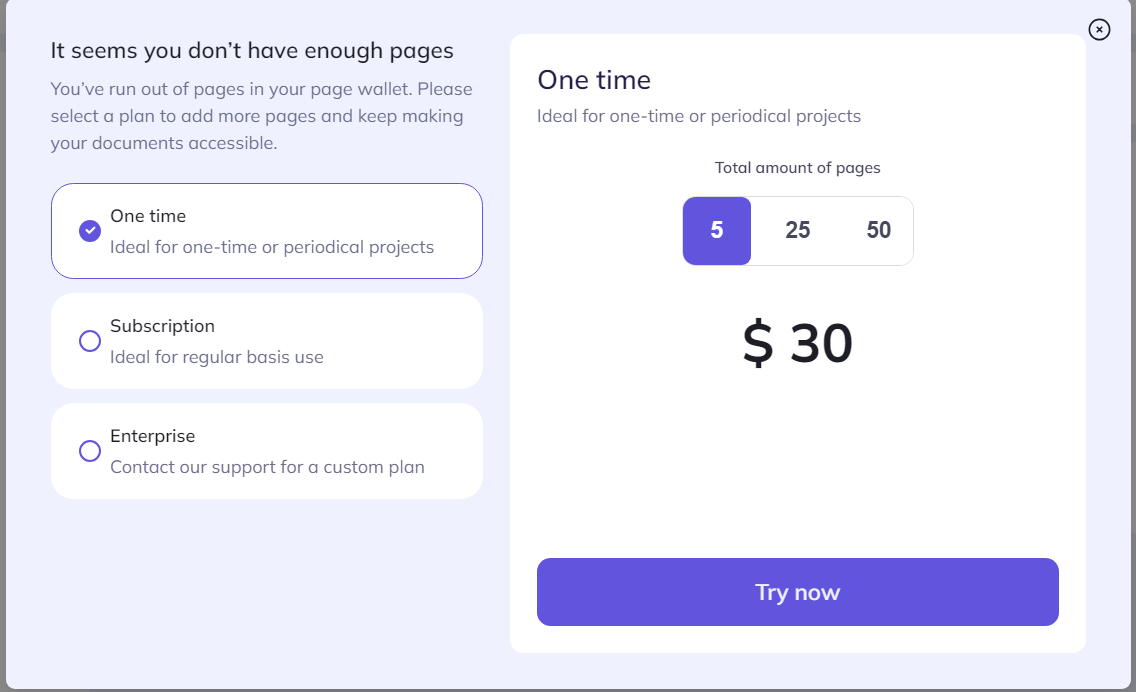This screenshot has width=1136, height=692.
Task: Select the Subscription plan radio button
Action: click(89, 340)
